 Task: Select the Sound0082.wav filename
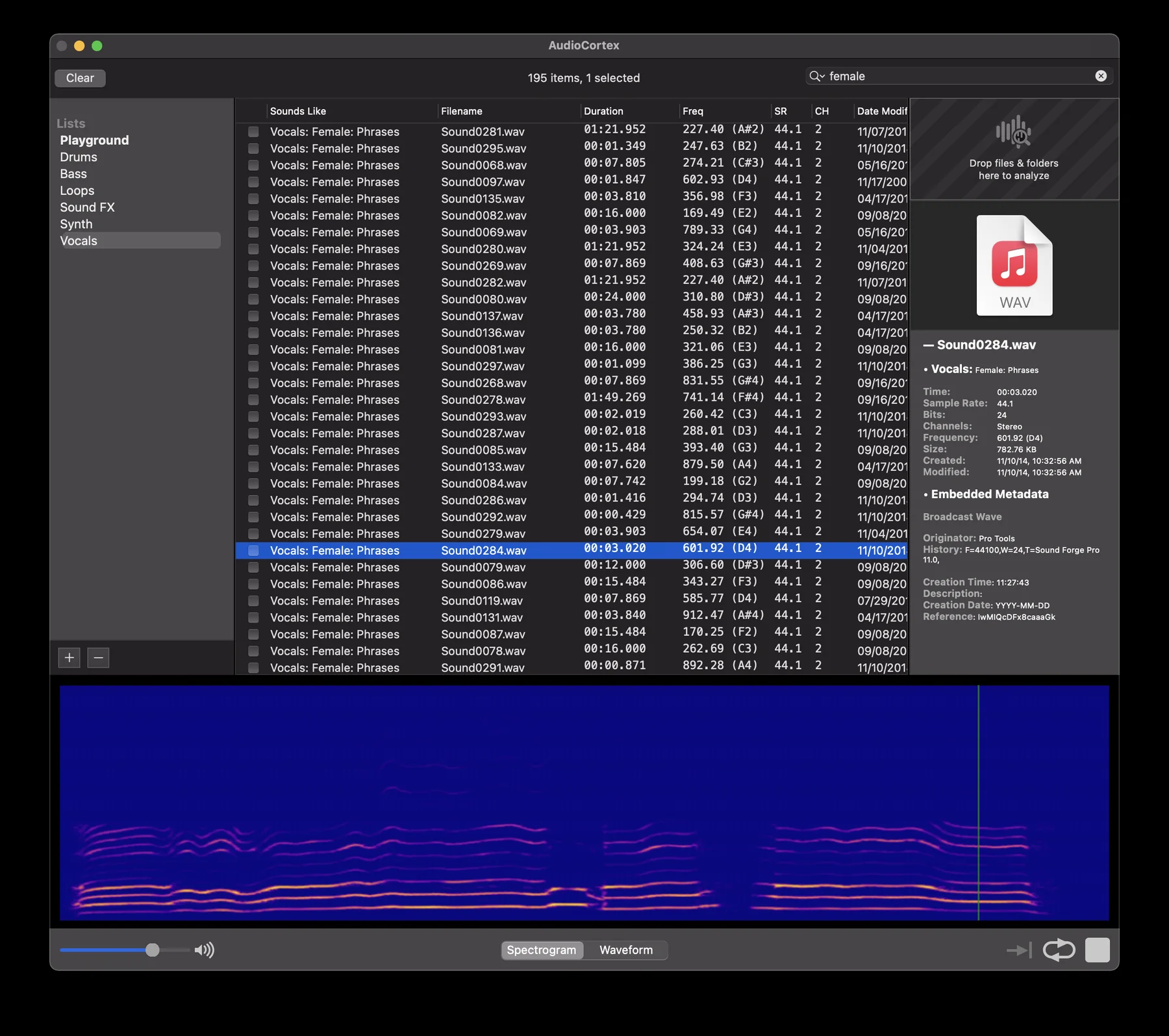(484, 216)
